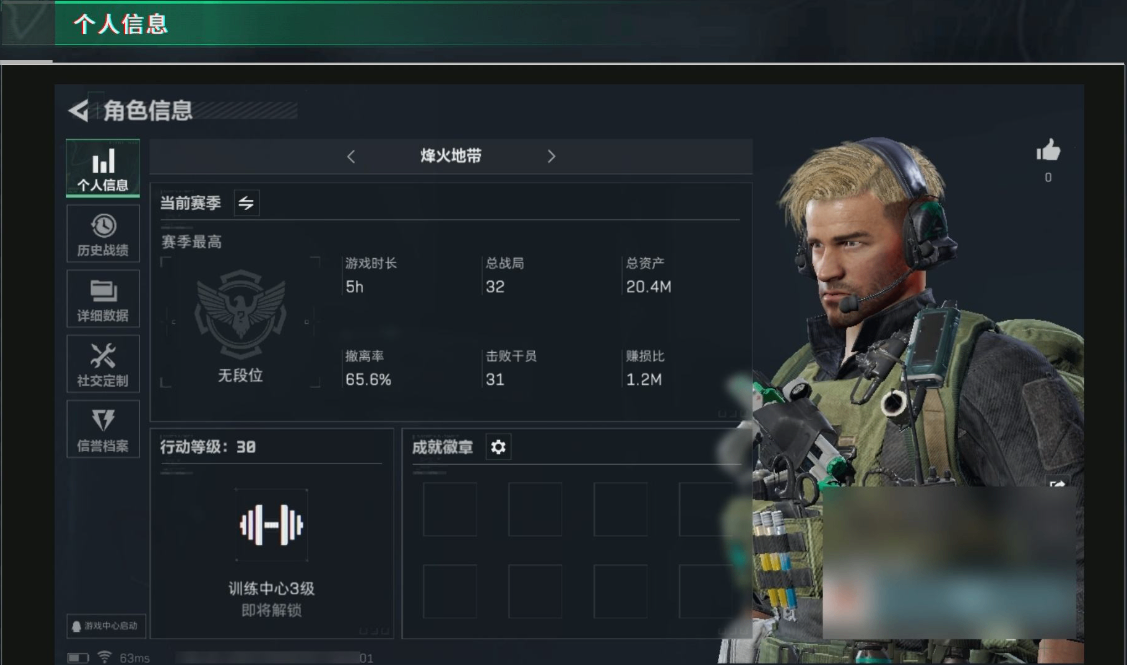Click the 无段位 rank emblem

coord(241,314)
